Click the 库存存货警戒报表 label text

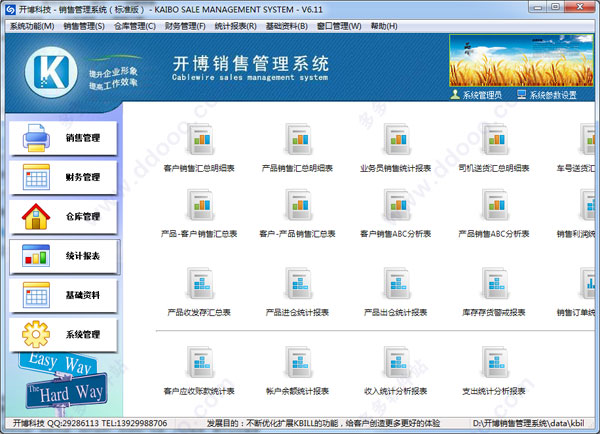click(494, 312)
